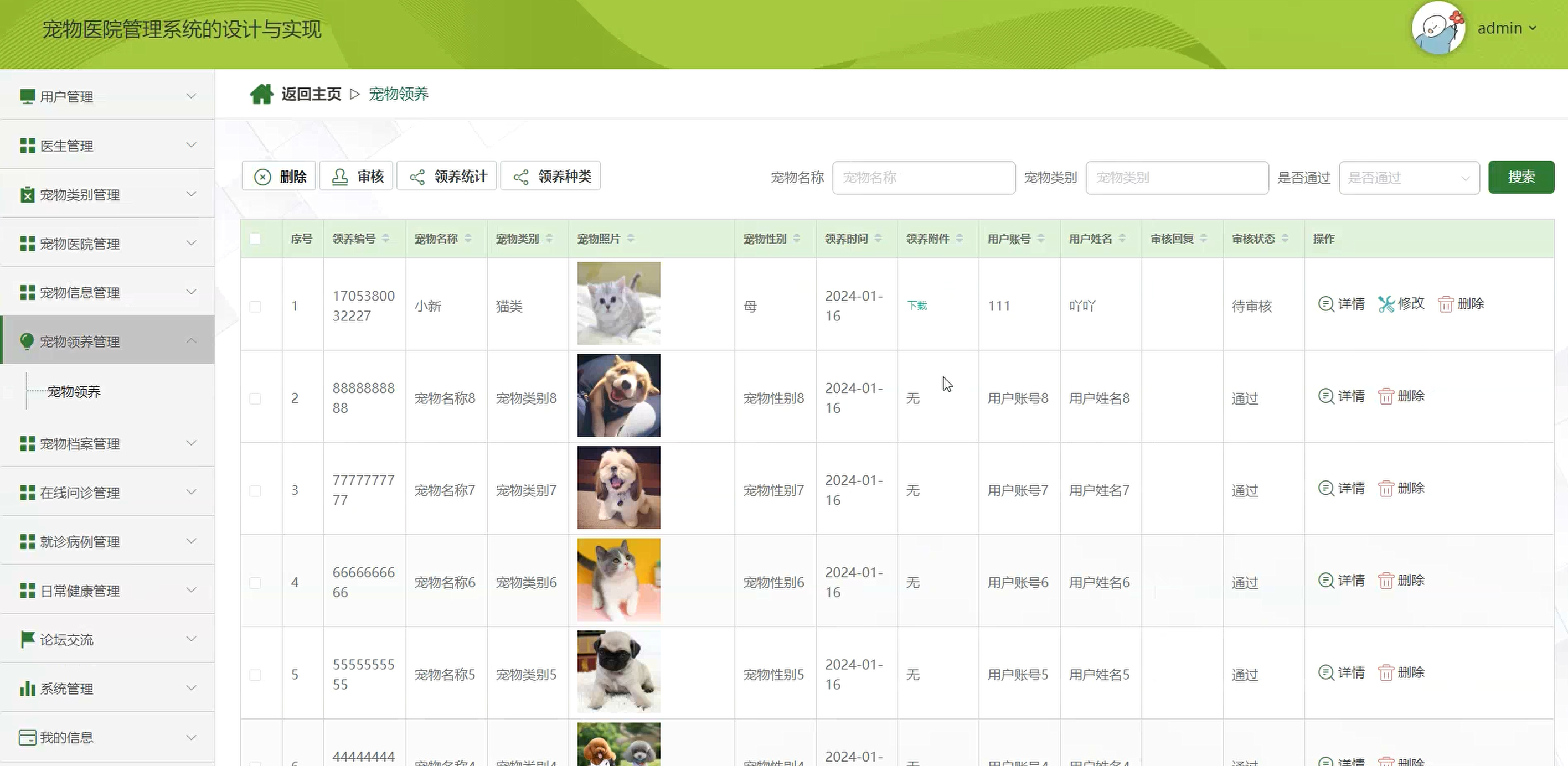1568x766 pixels.
Task: Click the 论坛交流 flag icon
Action: pos(27,639)
